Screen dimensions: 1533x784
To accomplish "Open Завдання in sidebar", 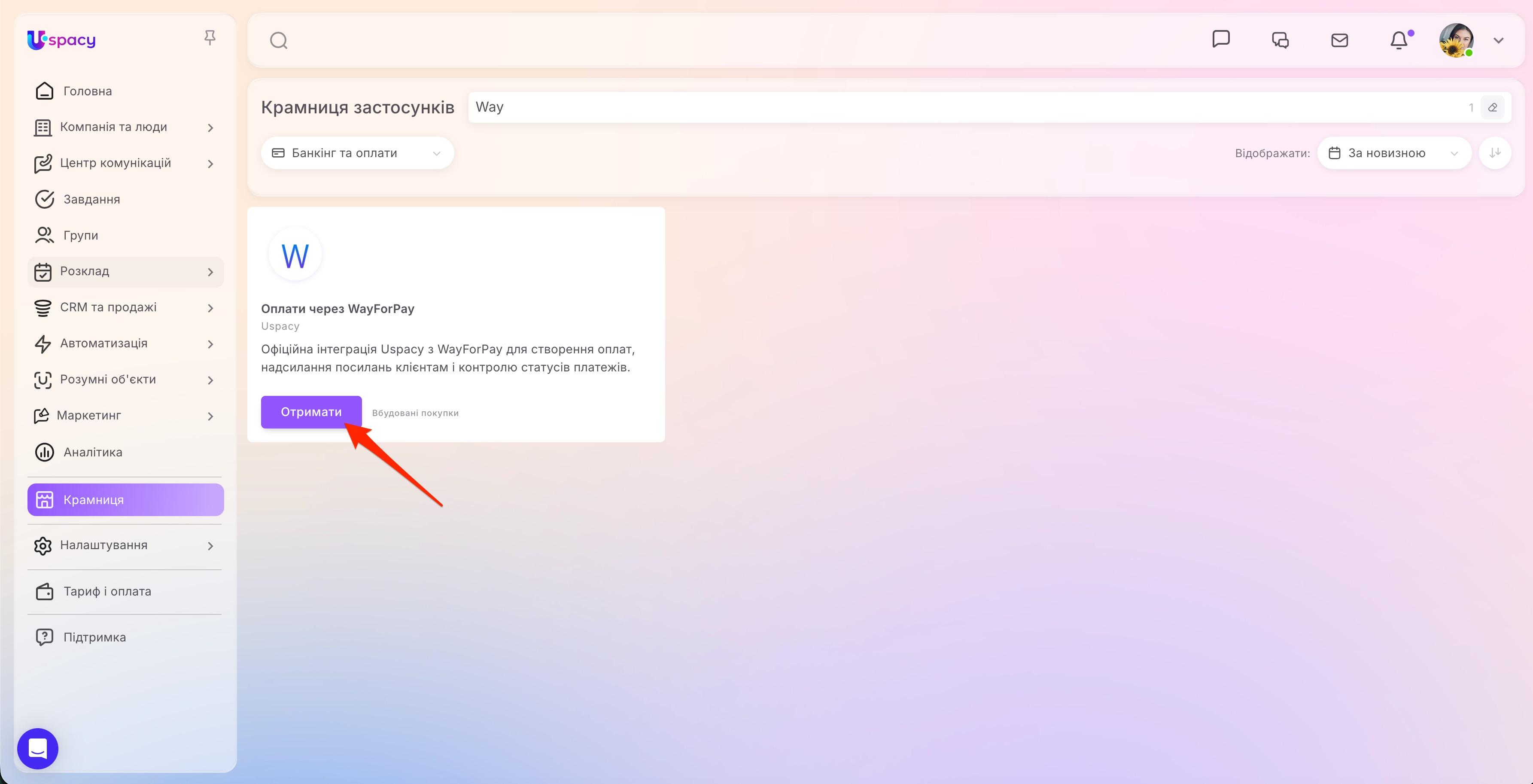I will pyautogui.click(x=125, y=199).
